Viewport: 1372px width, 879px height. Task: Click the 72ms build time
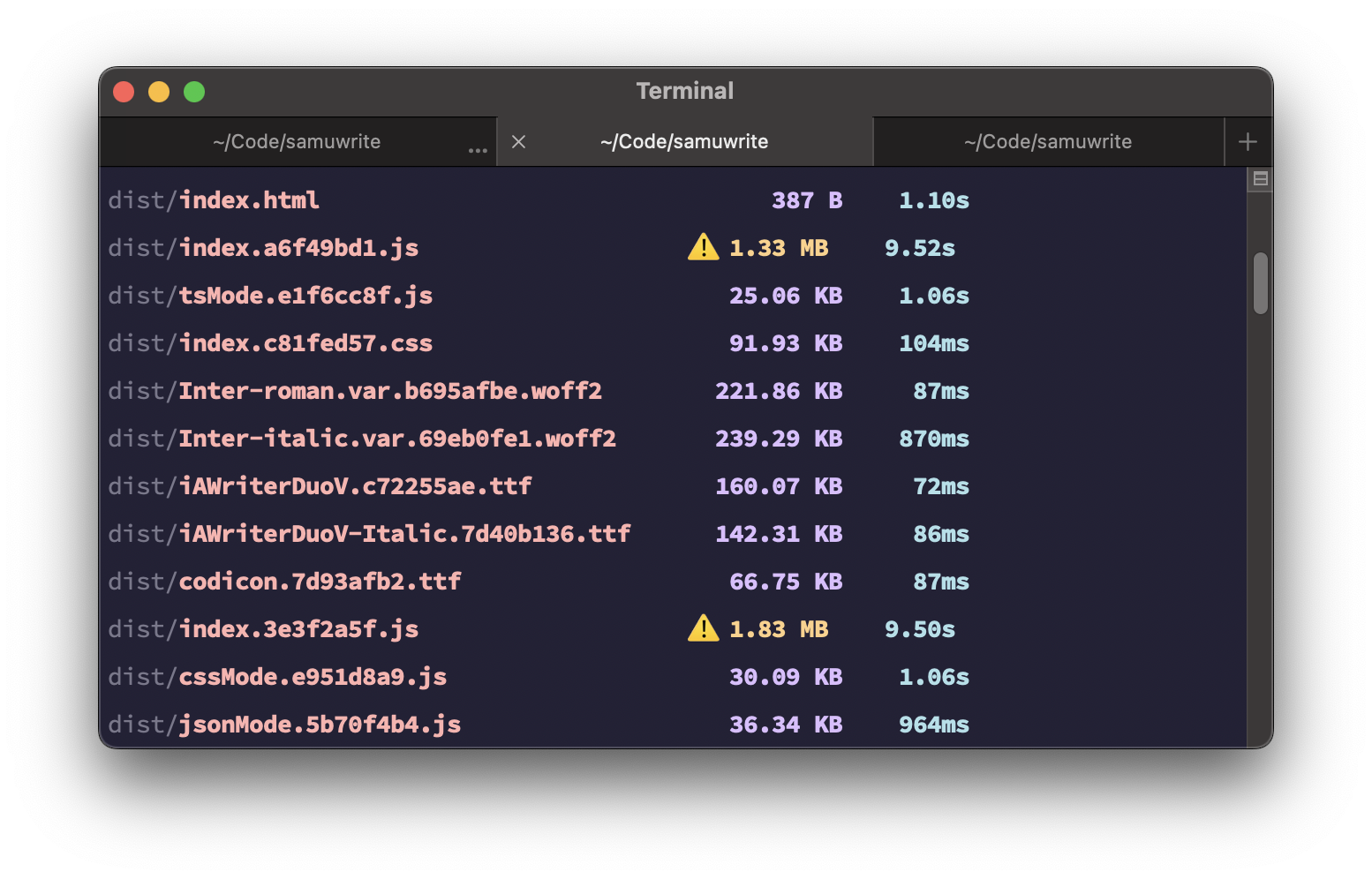941,486
